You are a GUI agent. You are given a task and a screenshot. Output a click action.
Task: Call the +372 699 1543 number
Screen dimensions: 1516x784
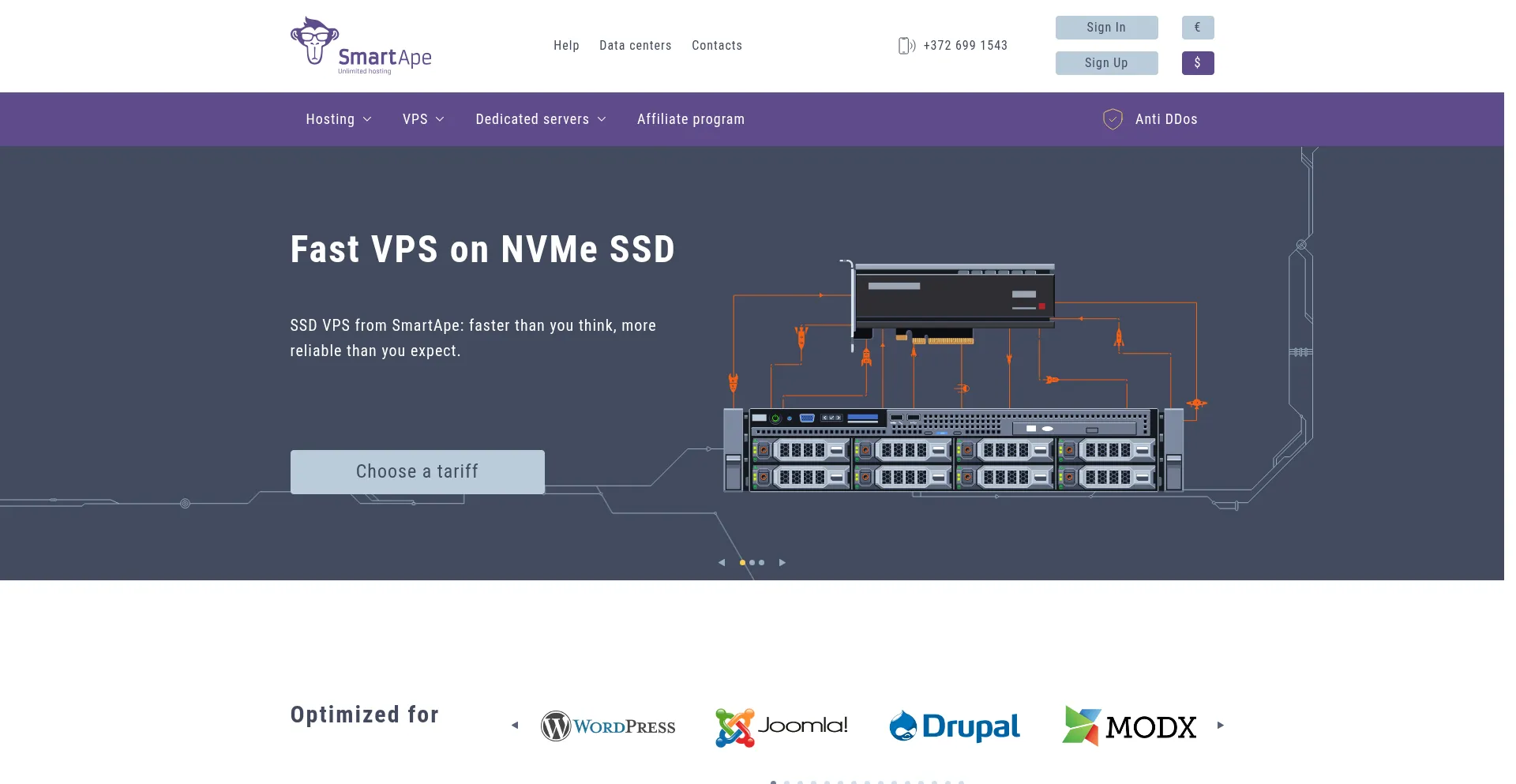(x=965, y=46)
